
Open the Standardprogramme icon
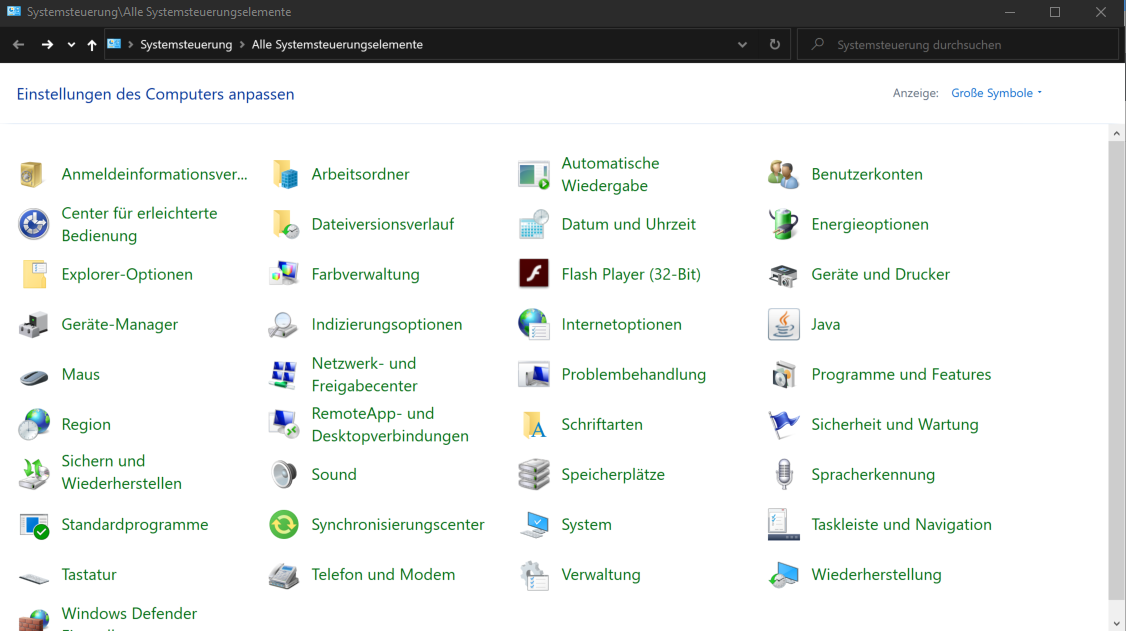click(x=33, y=525)
